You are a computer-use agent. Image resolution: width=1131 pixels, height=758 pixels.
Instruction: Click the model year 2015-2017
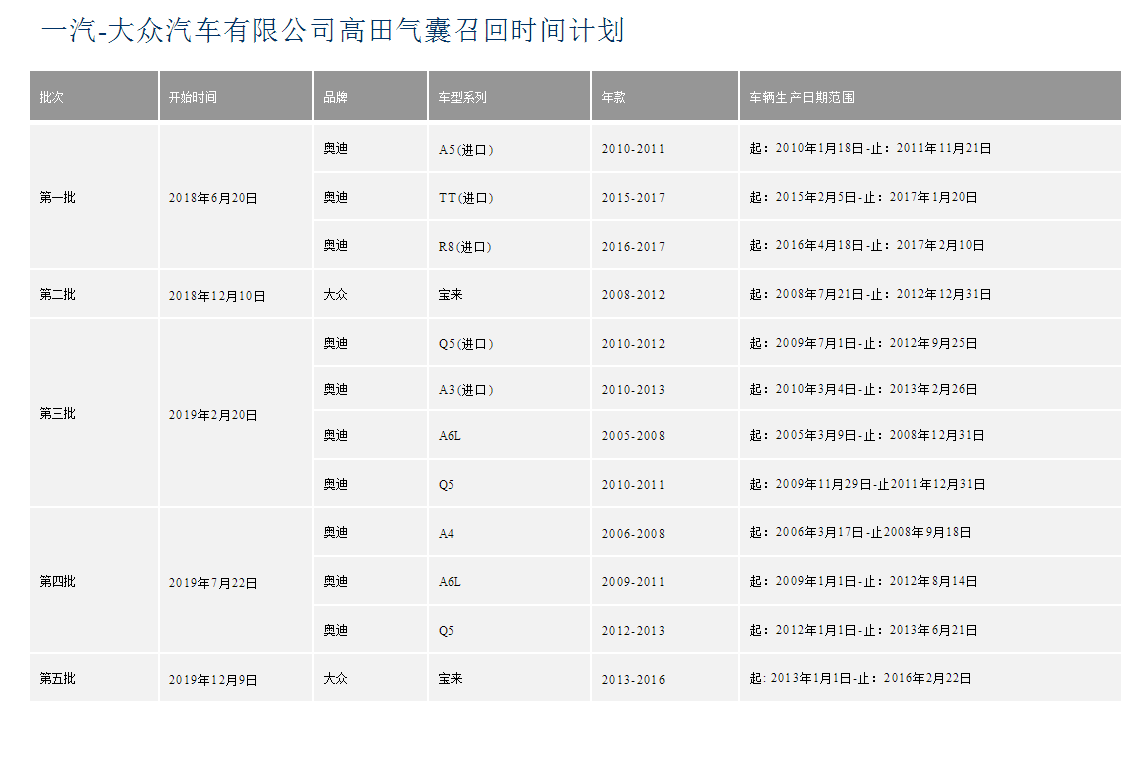point(633,198)
